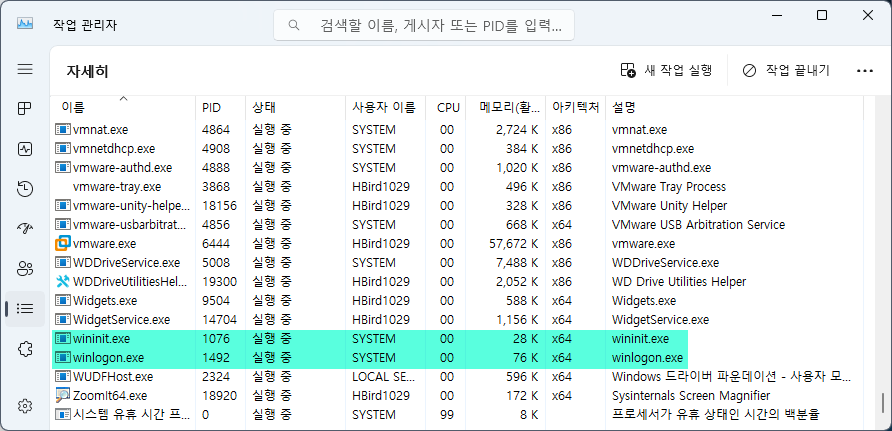Click the 새 작업 실행 button
The width and height of the screenshot is (892, 431).
666,71
